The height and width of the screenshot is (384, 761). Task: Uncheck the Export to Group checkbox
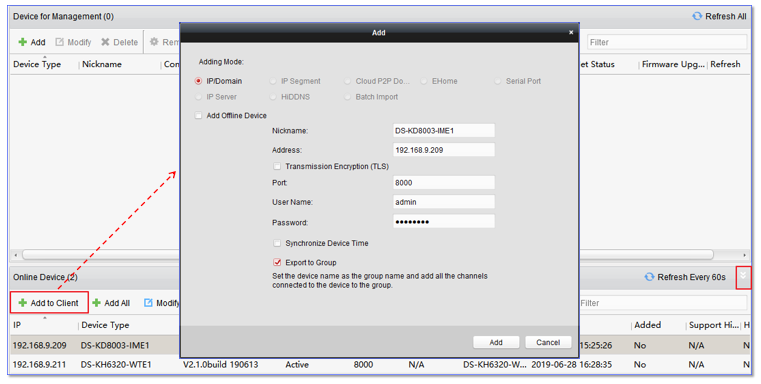coord(277,262)
